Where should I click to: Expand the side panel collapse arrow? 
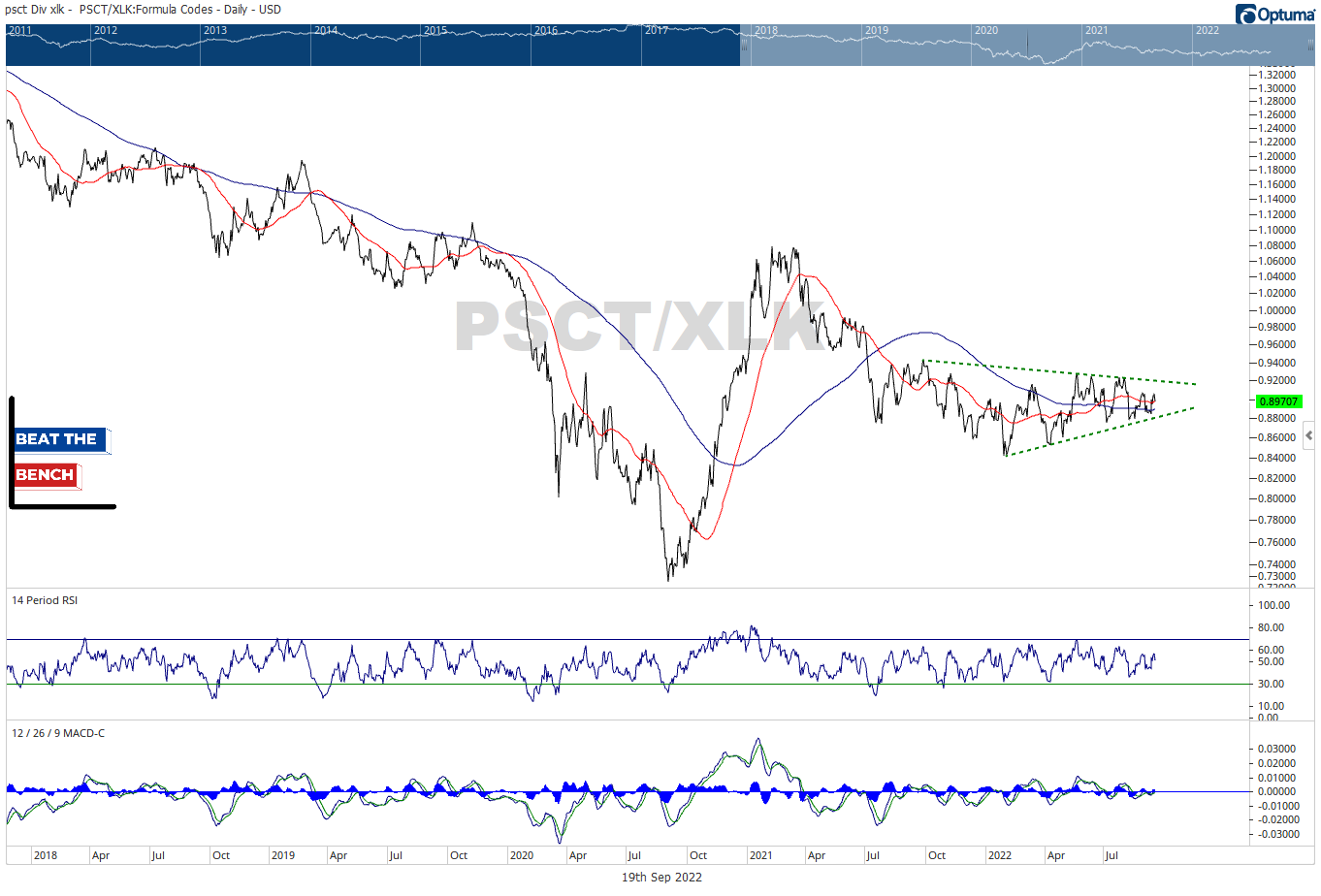point(1309,435)
